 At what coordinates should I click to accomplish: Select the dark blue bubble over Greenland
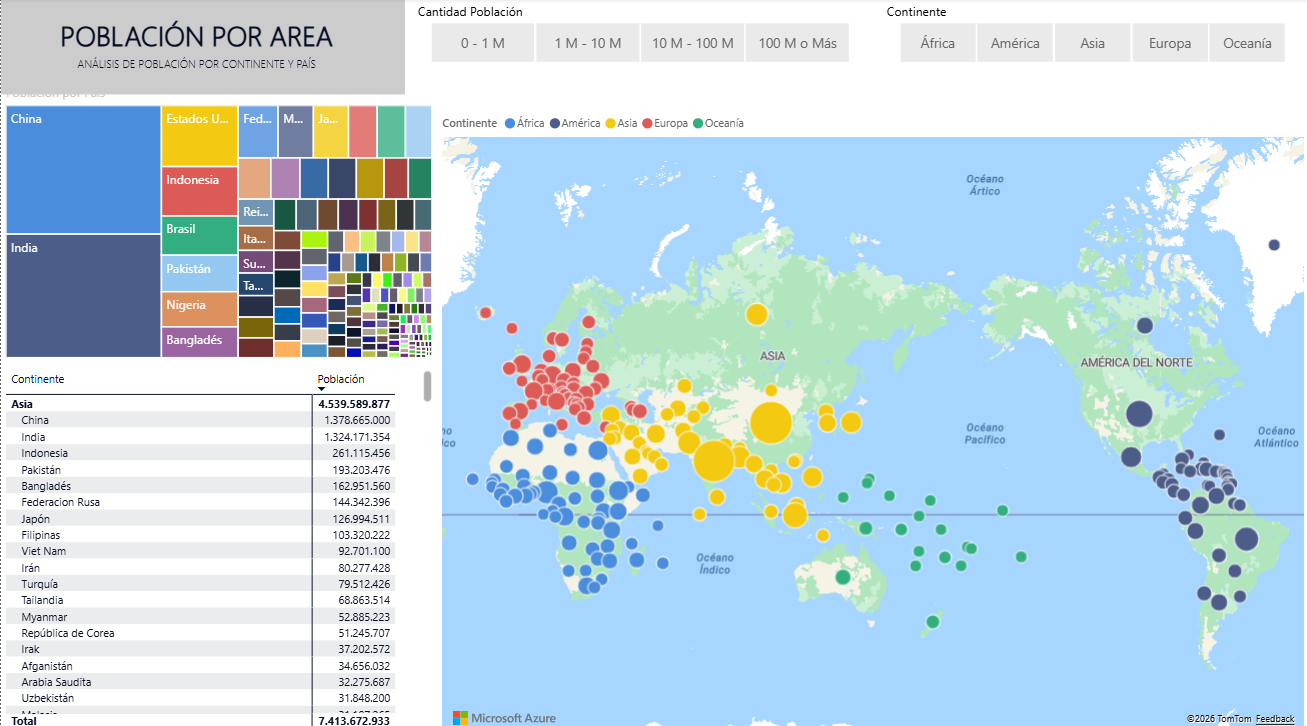(1274, 245)
